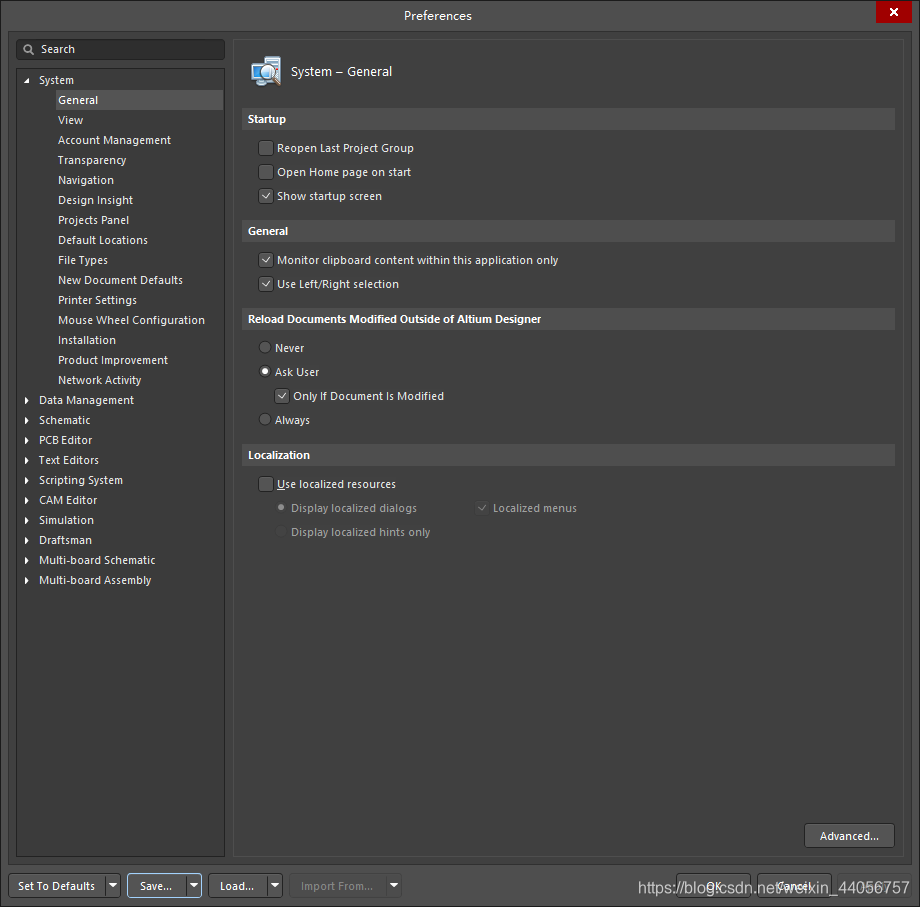Open the View preferences page
Screen dimensions: 920x907
[70, 120]
